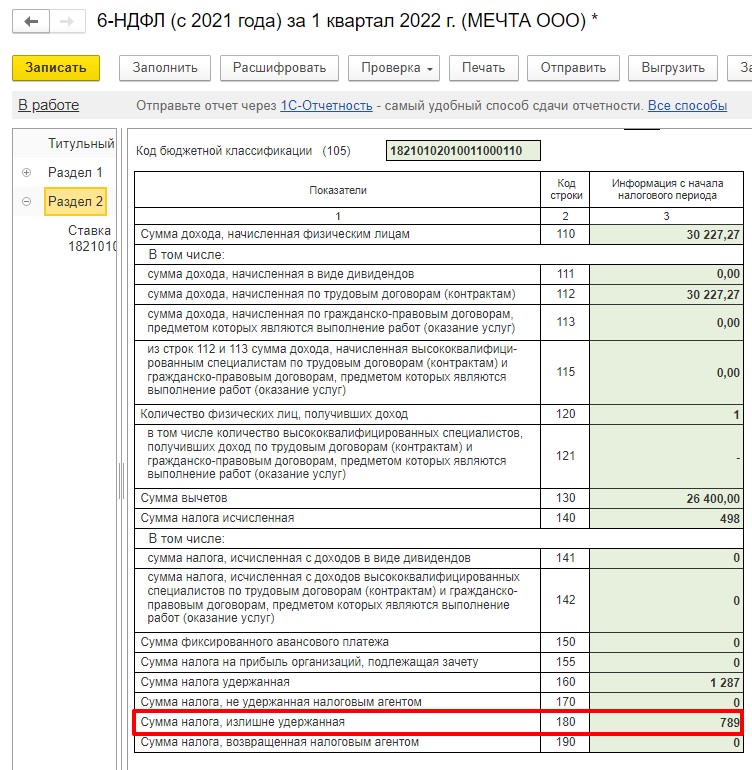
Task: Select row 112 value 30 227,27
Action: pos(666,294)
